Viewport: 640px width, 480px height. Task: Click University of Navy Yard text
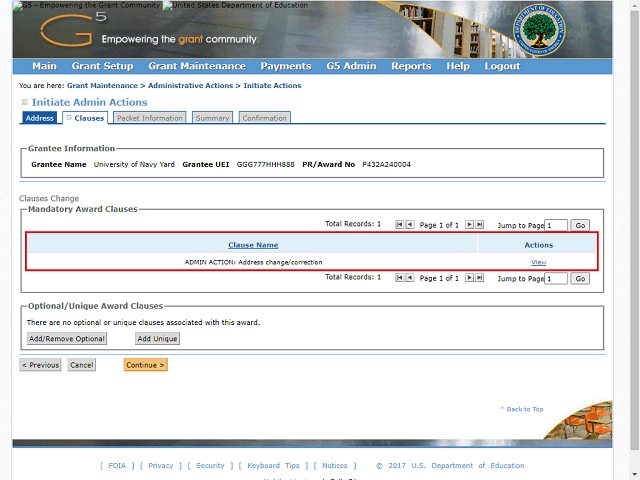pos(134,164)
